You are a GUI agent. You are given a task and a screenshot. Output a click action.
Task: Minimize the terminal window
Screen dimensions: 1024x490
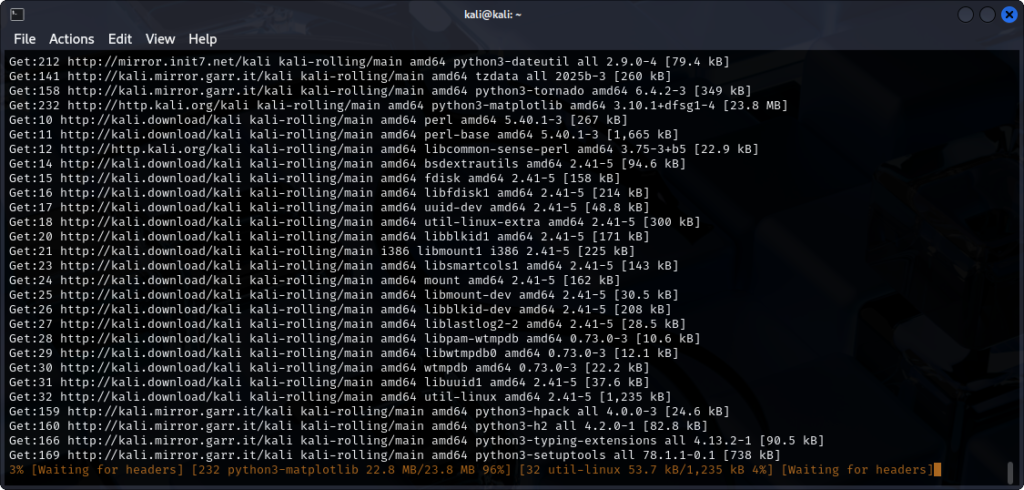point(964,14)
